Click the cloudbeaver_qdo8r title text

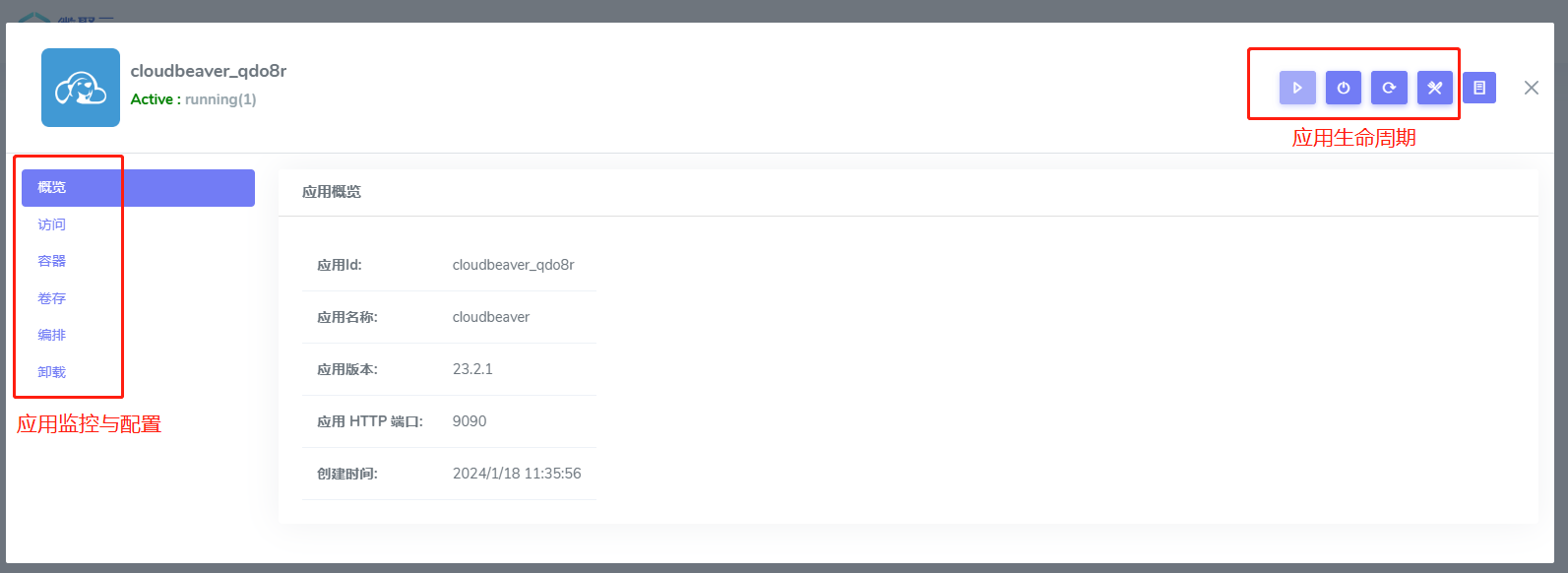(209, 71)
